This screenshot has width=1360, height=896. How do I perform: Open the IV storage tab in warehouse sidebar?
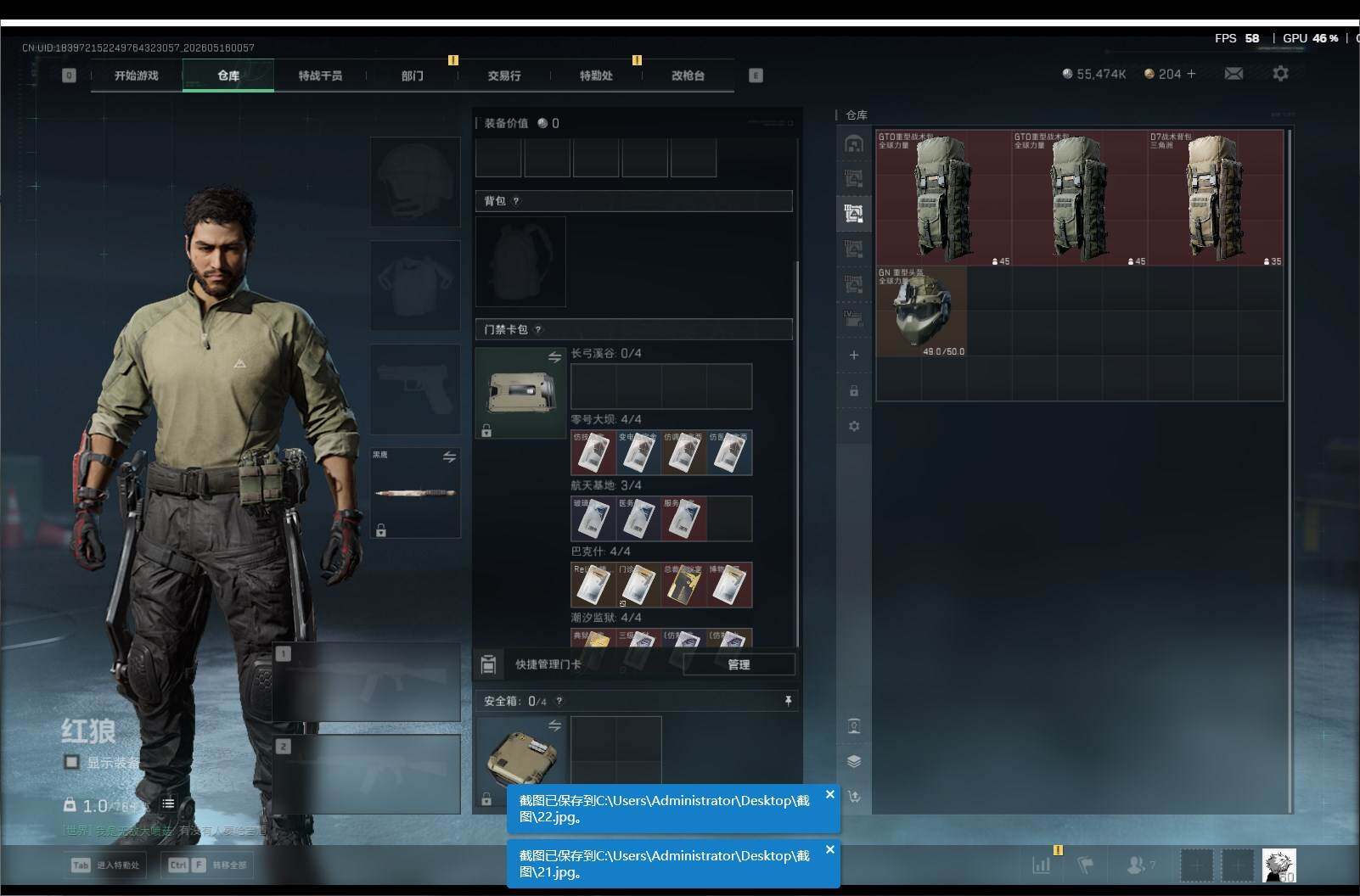[x=854, y=319]
